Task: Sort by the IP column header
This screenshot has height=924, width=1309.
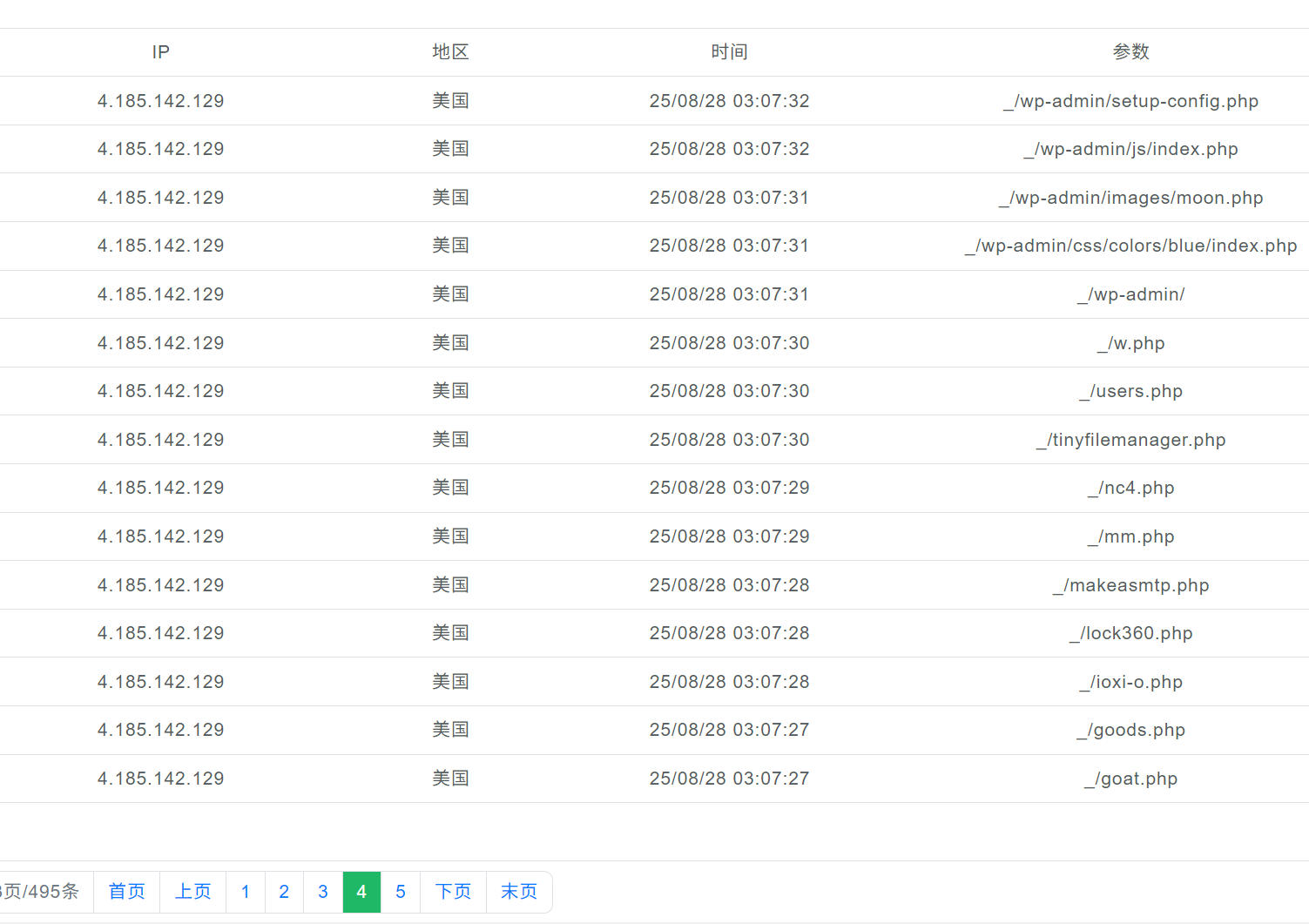Action: (x=160, y=51)
